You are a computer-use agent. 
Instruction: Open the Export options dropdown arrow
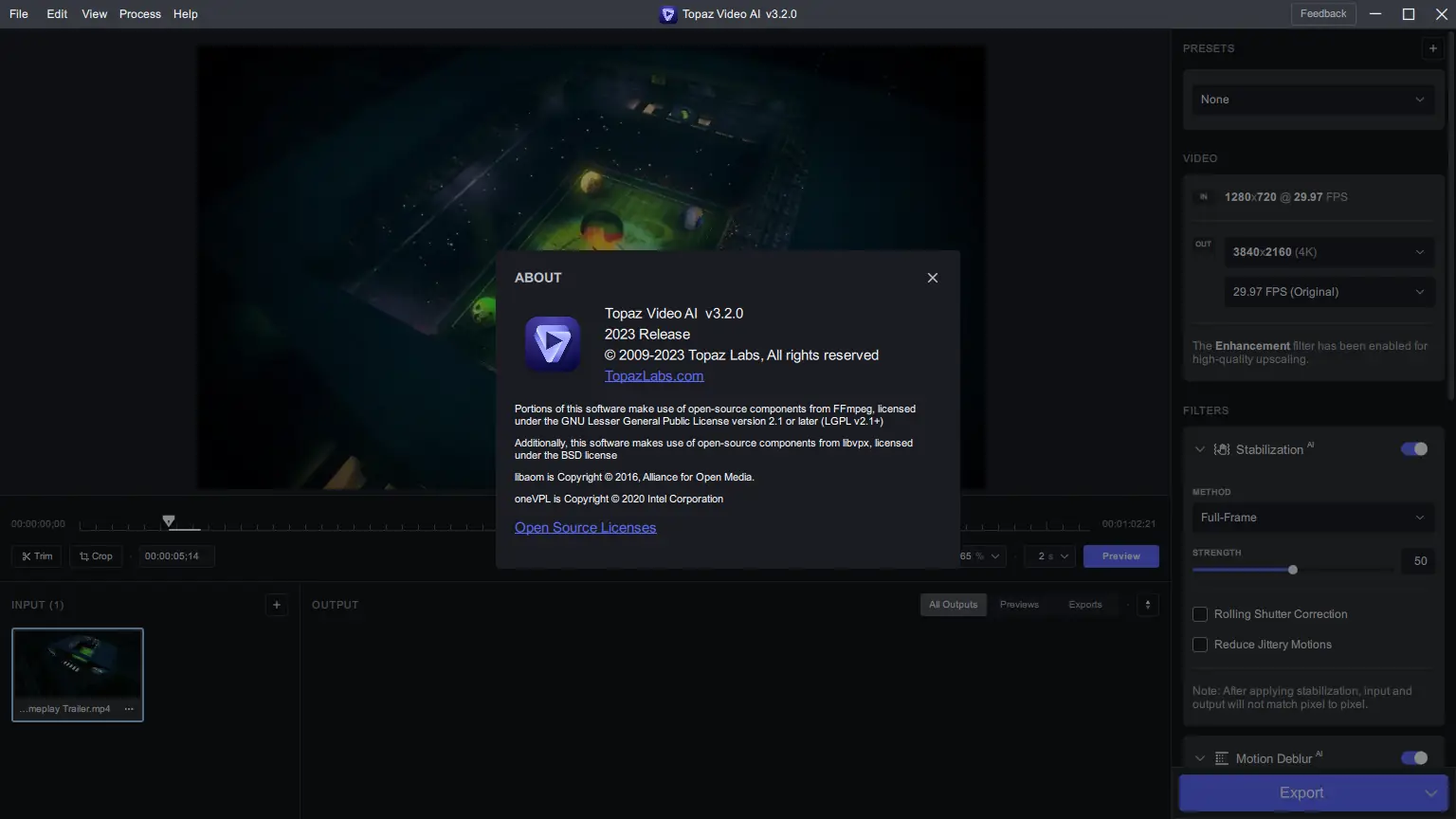coord(1431,793)
